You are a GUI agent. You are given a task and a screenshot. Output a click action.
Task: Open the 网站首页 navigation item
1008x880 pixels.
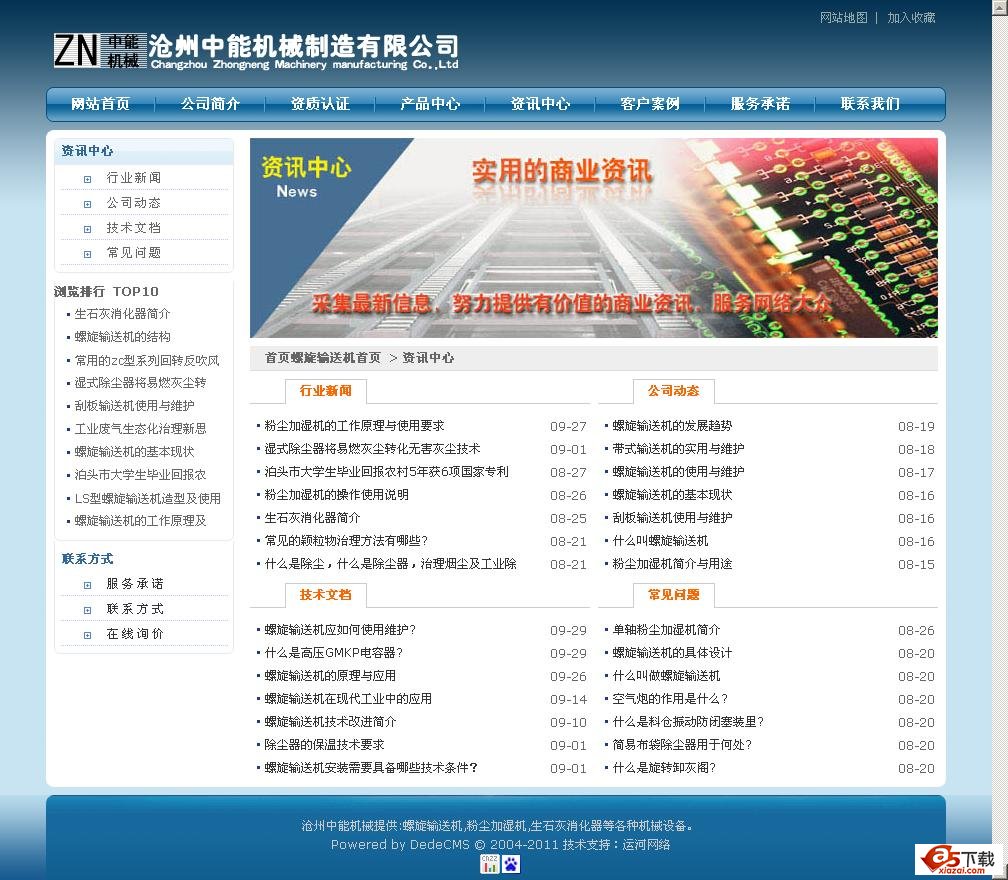coord(100,103)
